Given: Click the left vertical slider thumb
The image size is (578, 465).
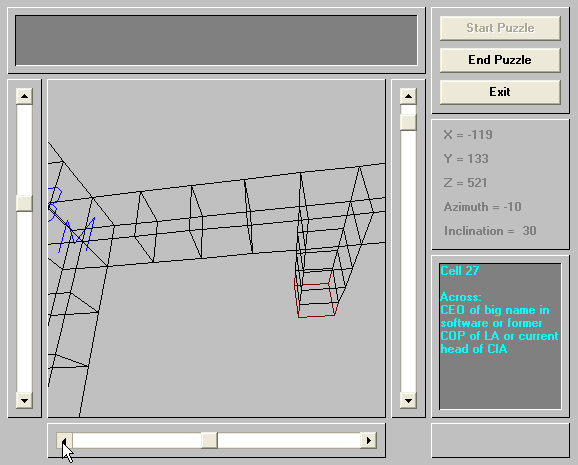Looking at the screenshot, I should coord(24,204).
